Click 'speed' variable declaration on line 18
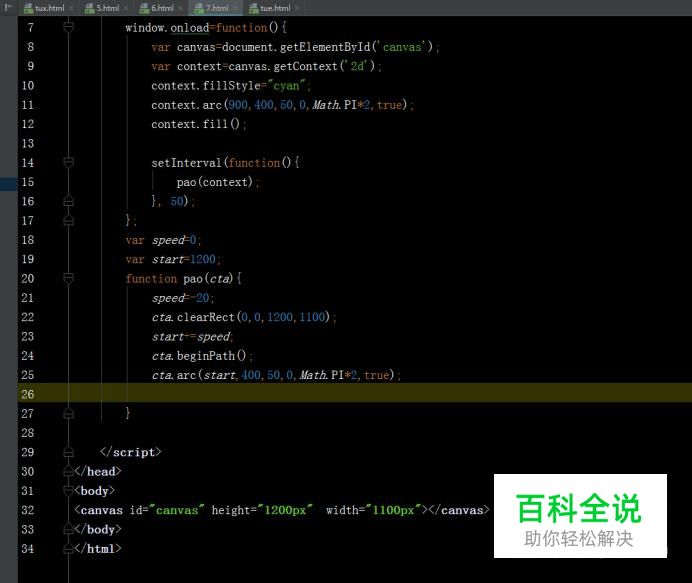692x583 pixels. (x=168, y=240)
